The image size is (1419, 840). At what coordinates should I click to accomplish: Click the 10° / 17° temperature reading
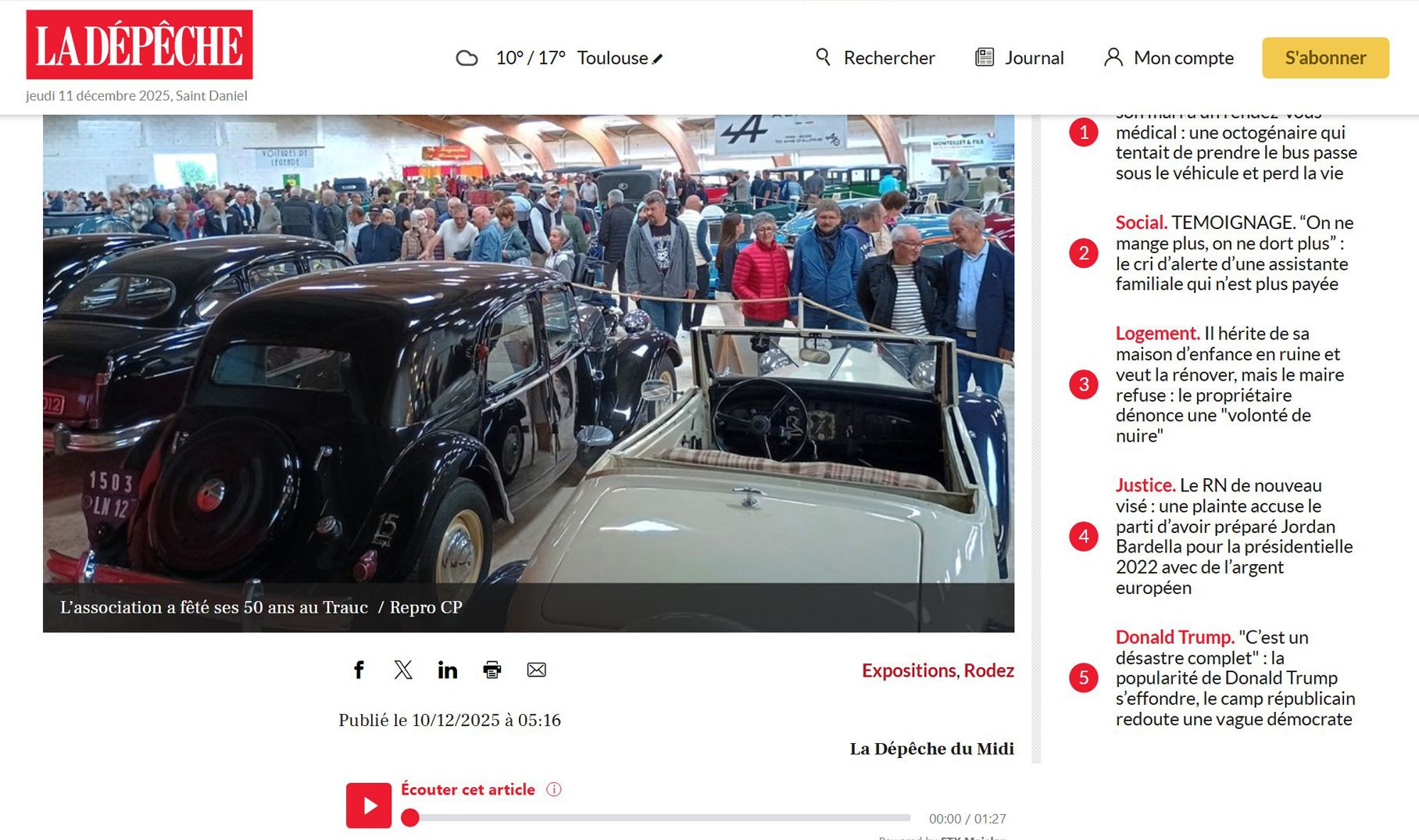(x=531, y=58)
